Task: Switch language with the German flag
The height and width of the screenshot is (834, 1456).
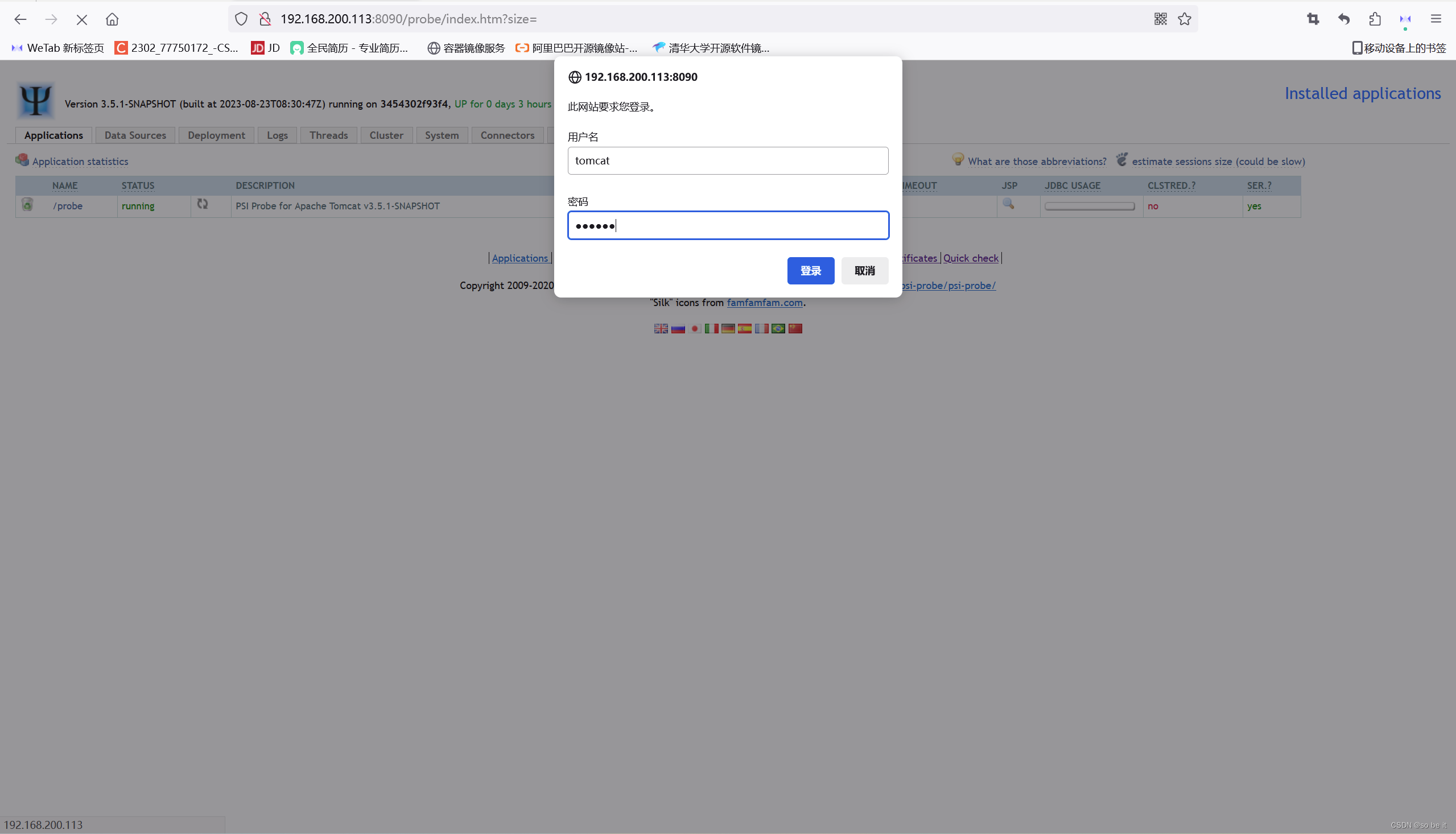Action: (x=728, y=328)
